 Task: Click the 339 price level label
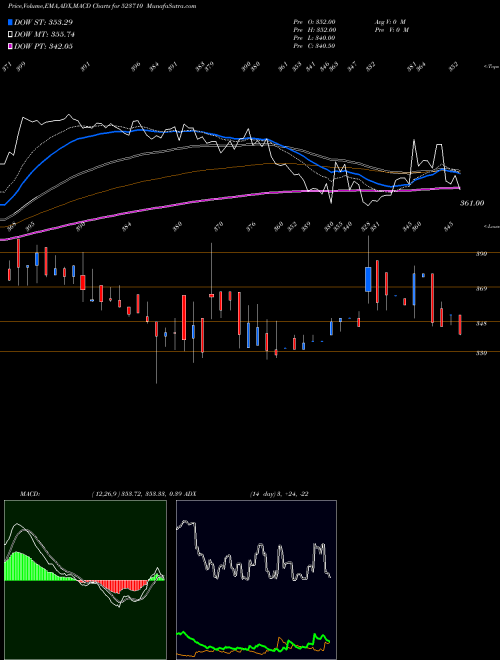(x=481, y=353)
